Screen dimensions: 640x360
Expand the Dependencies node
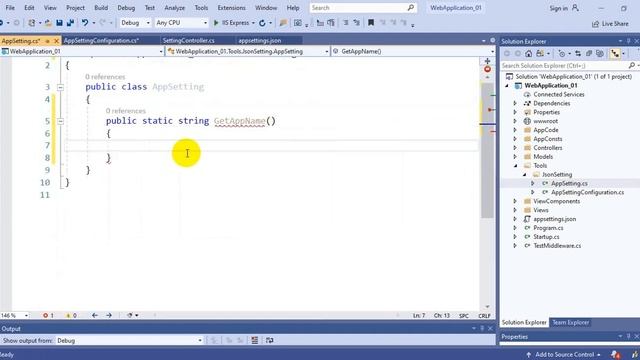pos(515,103)
